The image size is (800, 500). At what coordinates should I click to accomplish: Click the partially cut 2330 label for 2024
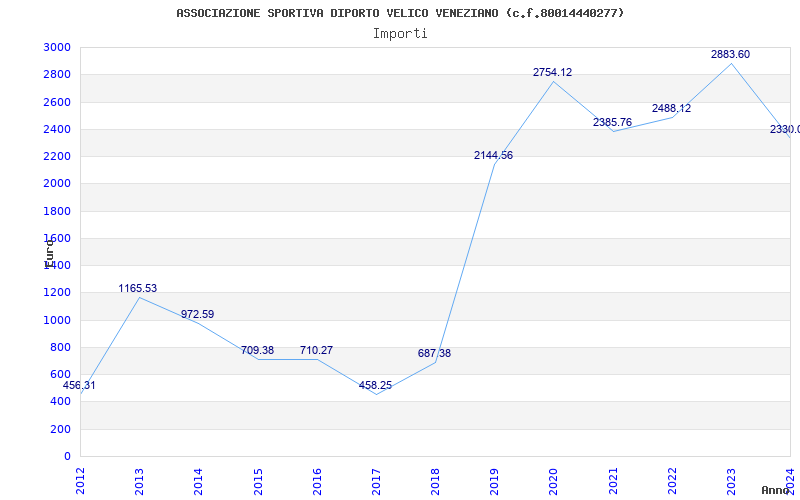pos(785,130)
